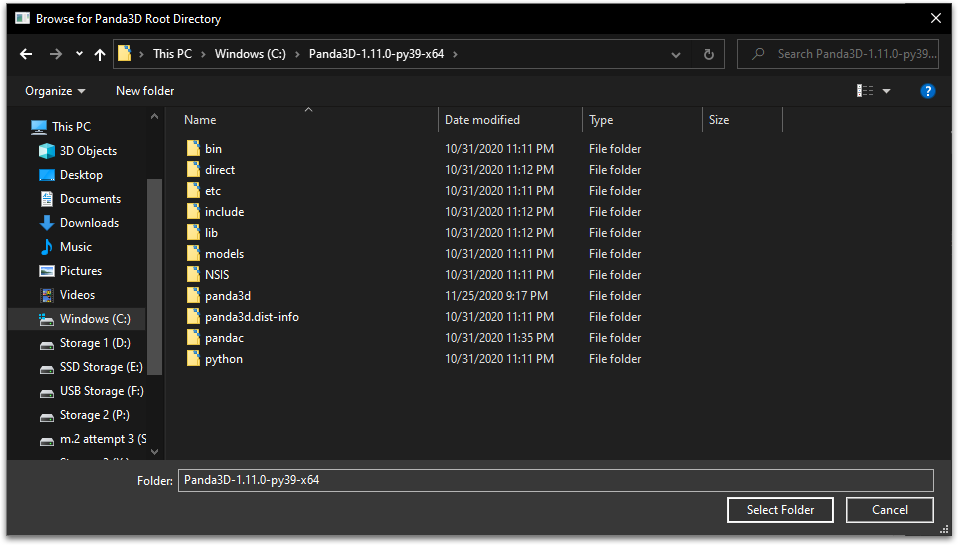This screenshot has width=958, height=545.
Task: Open 3D Objects in navigation pane
Action: [88, 151]
